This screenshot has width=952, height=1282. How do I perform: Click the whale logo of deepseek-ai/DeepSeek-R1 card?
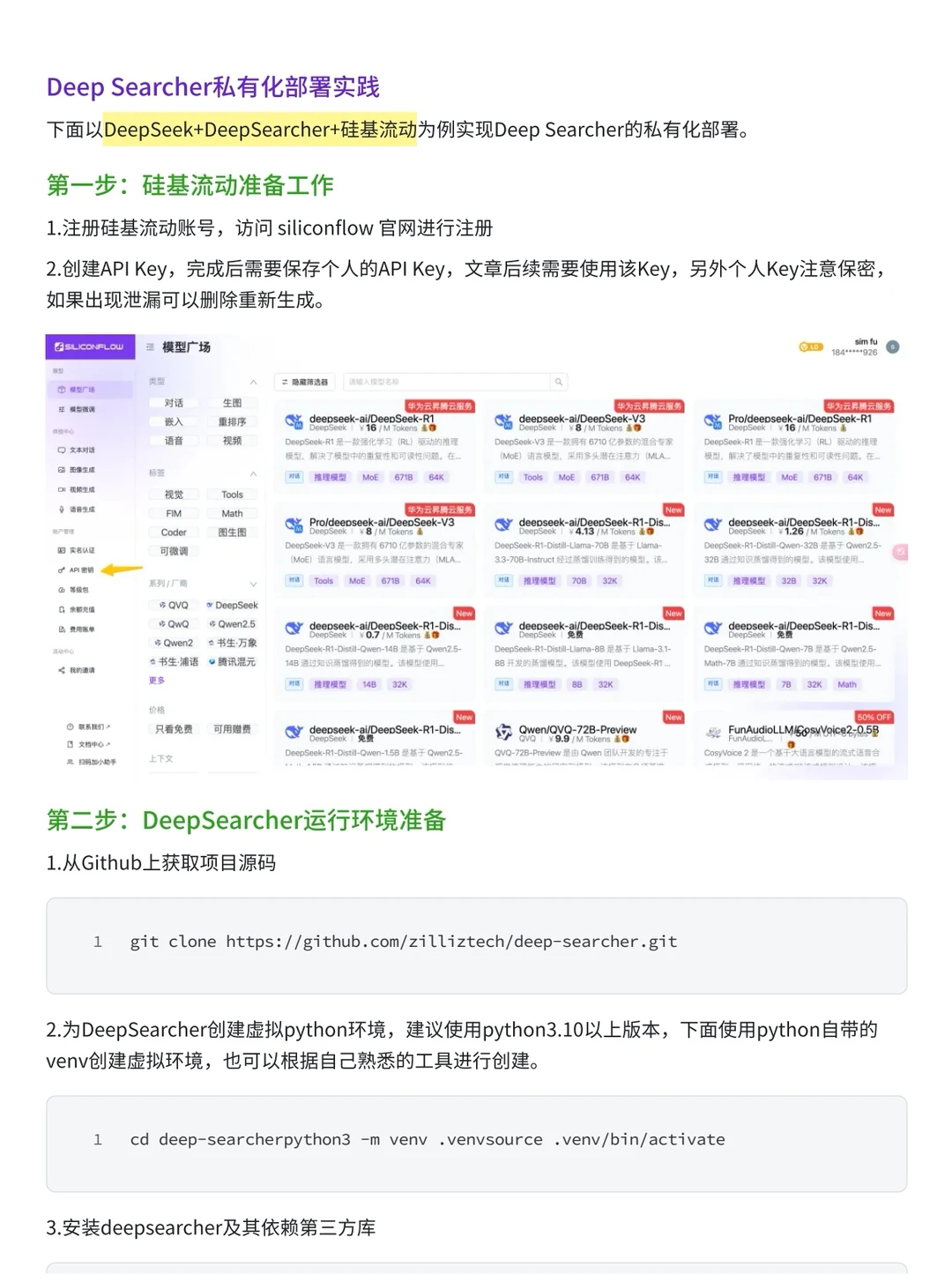click(294, 422)
